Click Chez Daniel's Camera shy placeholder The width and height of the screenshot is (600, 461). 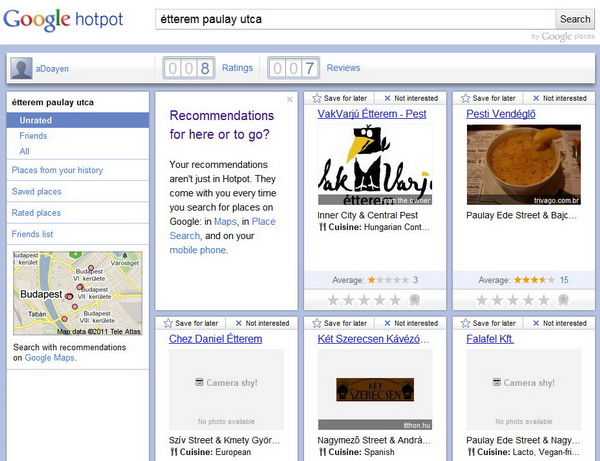pos(227,389)
